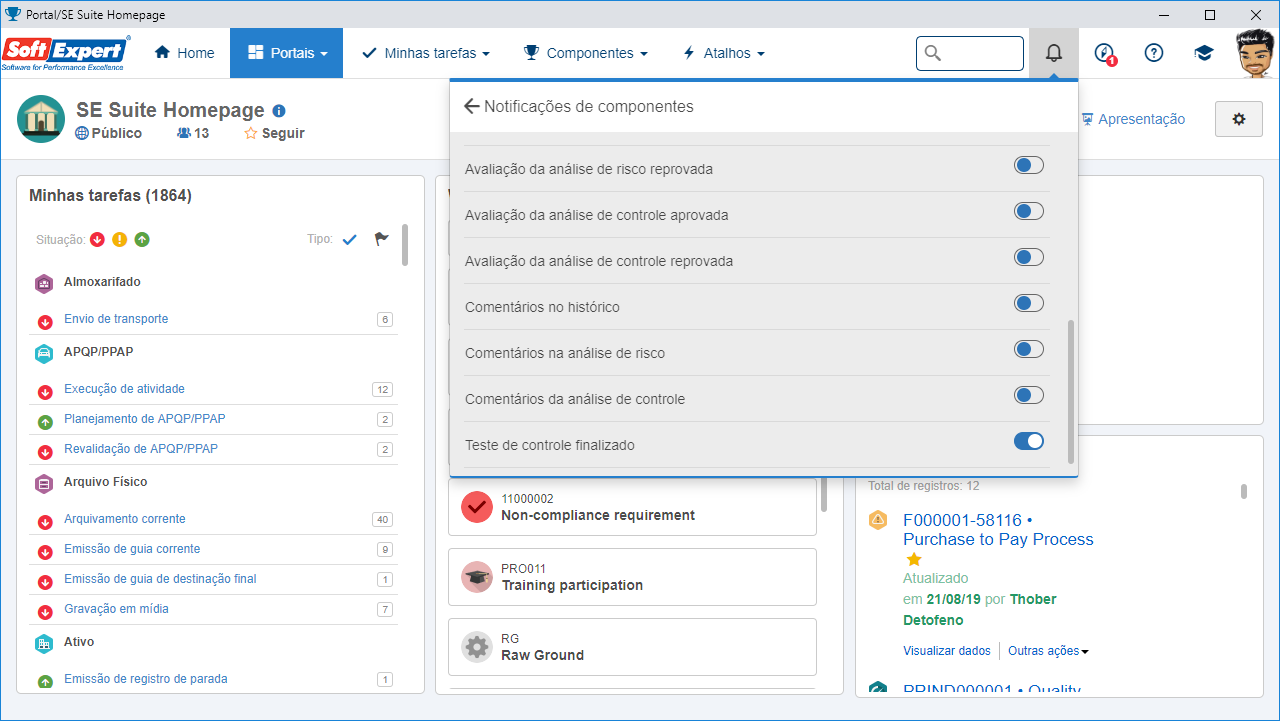Click the orange warning icon beside F000001-58116

(x=878, y=520)
